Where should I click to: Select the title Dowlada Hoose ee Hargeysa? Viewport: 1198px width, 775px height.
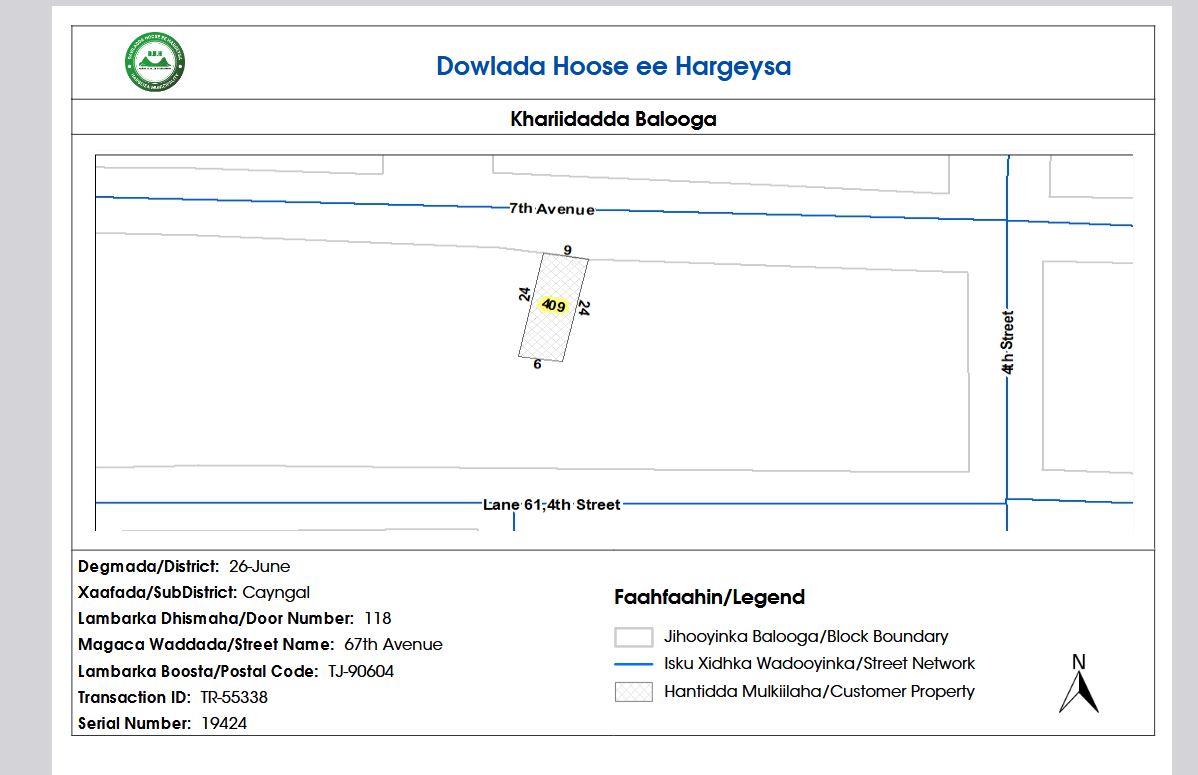(x=614, y=66)
